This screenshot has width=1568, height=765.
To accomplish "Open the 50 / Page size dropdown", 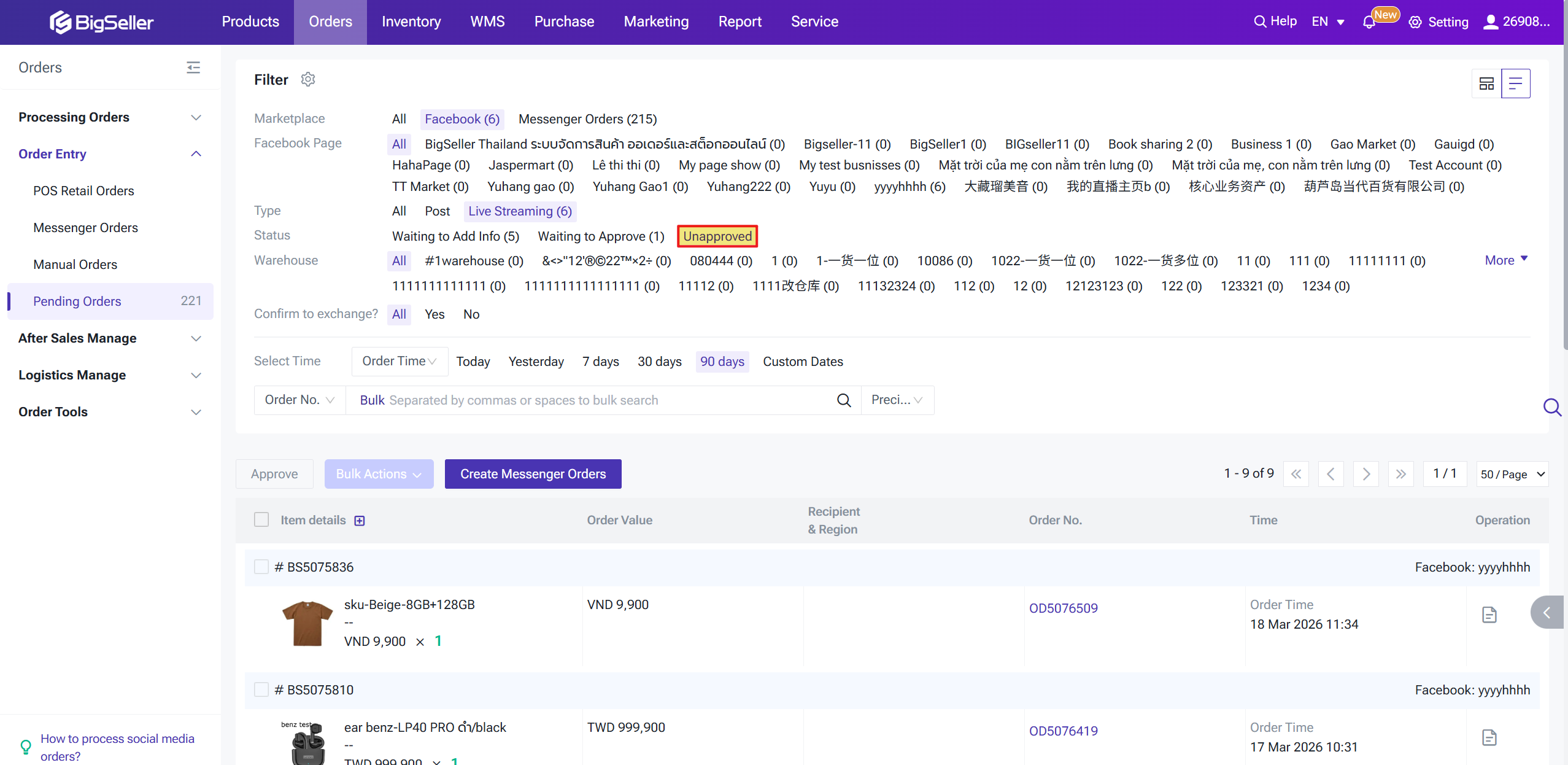I will [x=1512, y=474].
